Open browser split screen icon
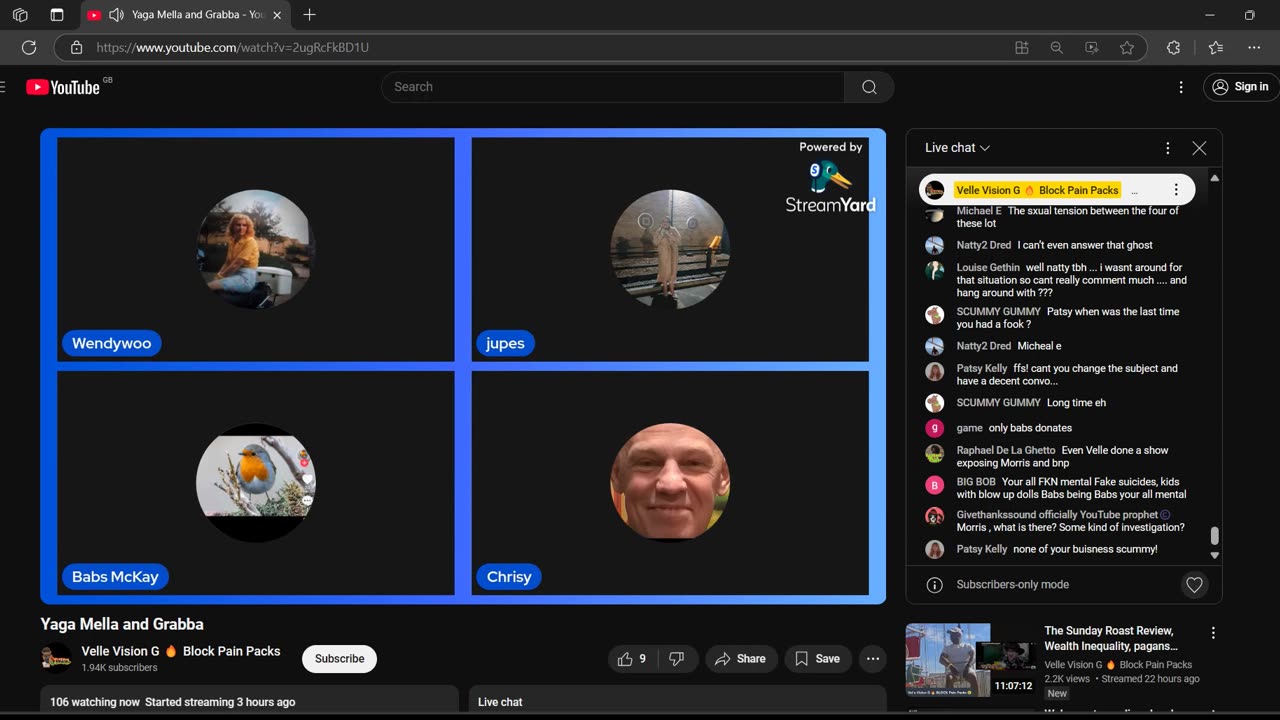 click(x=1021, y=47)
